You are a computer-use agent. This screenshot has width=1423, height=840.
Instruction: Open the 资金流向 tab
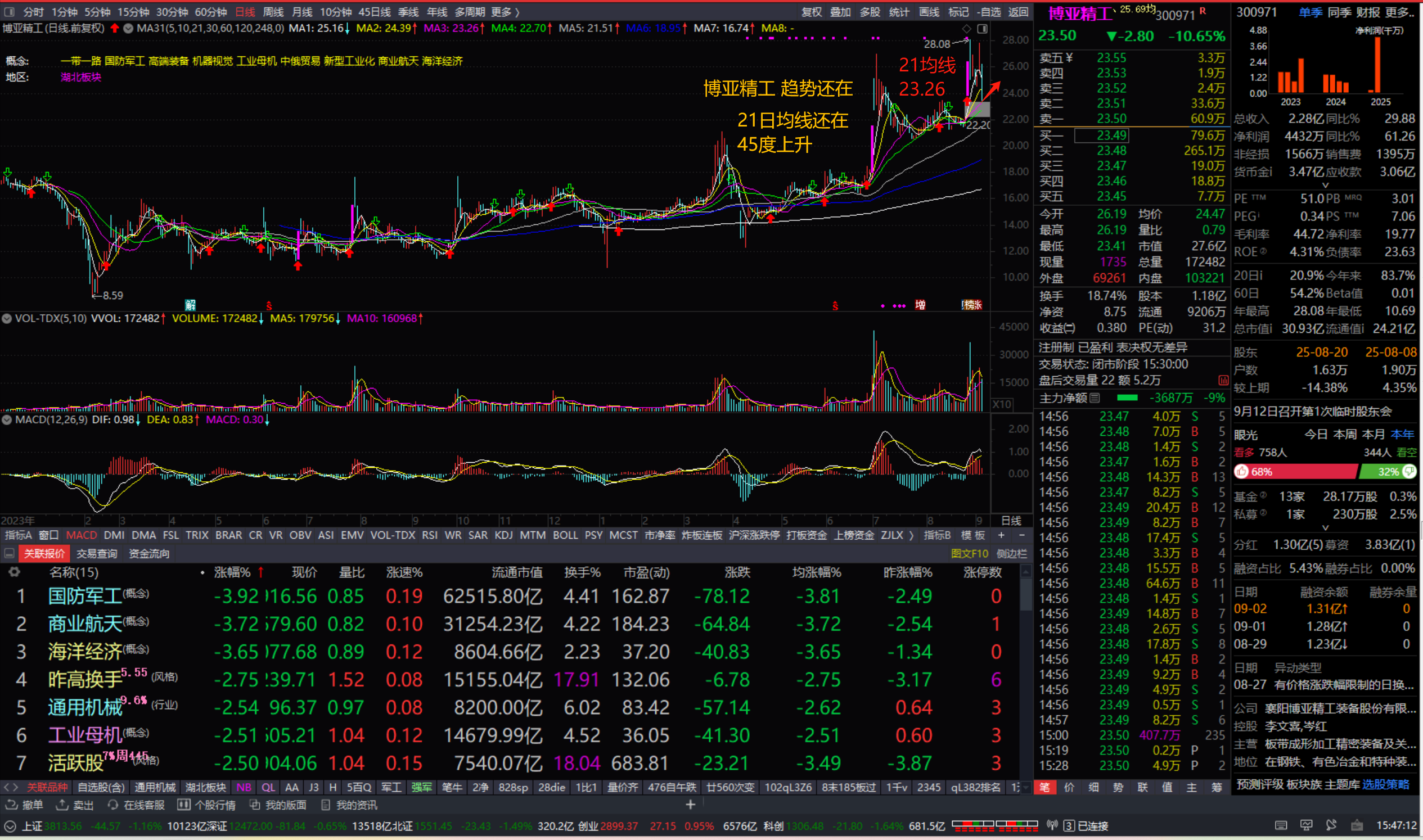(x=149, y=554)
